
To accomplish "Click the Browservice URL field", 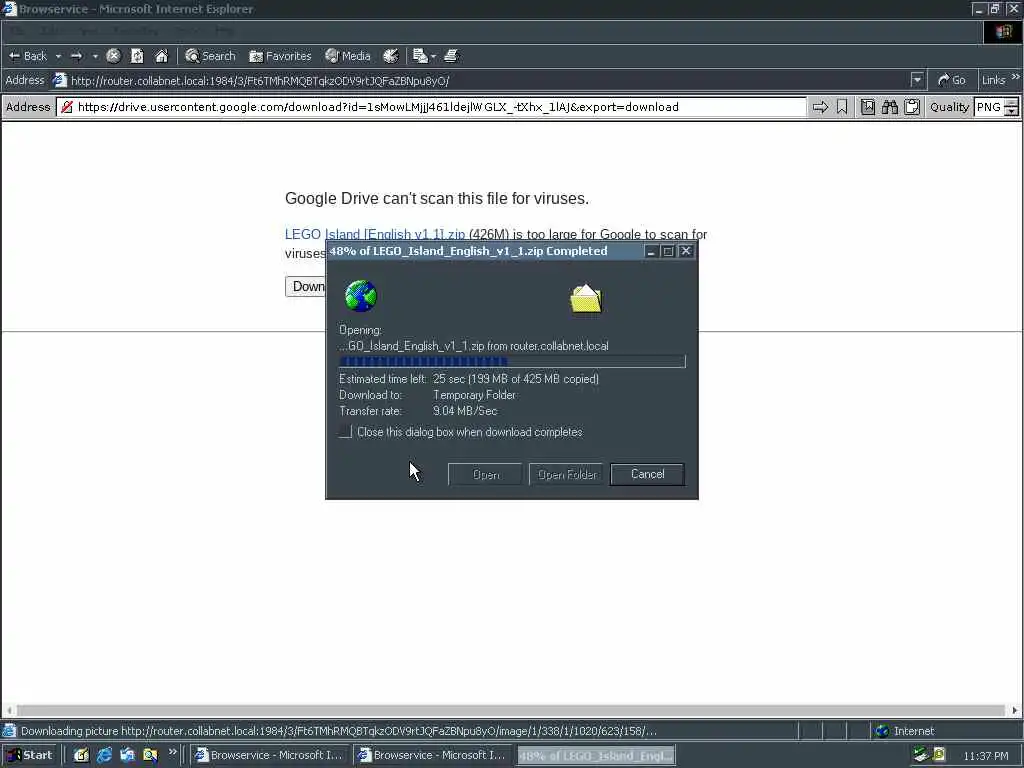I will click(x=431, y=107).
